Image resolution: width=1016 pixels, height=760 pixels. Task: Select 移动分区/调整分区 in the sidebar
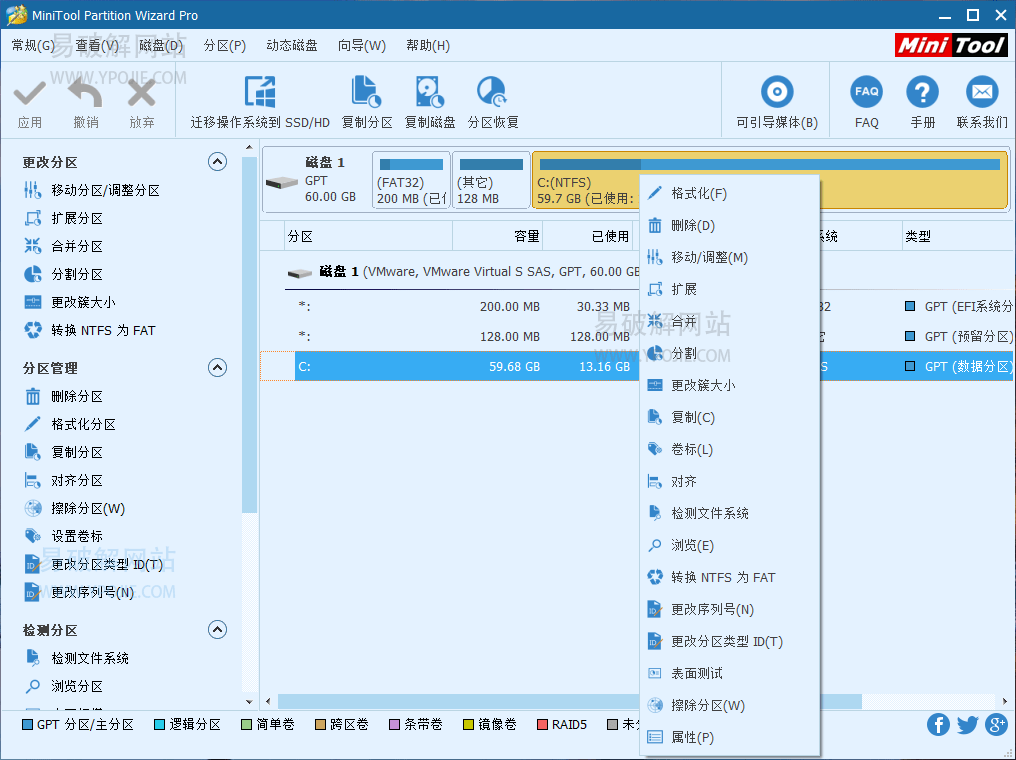tap(94, 190)
